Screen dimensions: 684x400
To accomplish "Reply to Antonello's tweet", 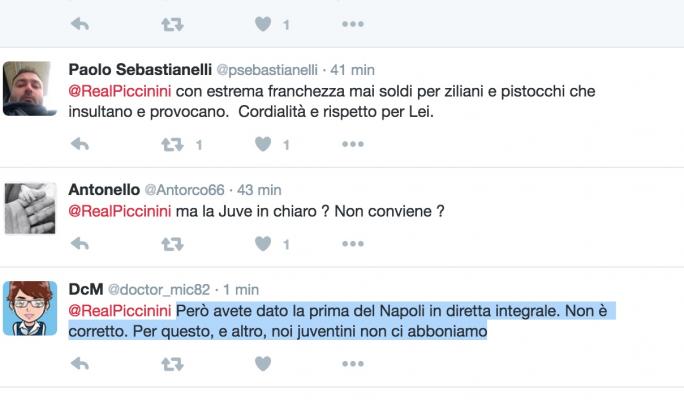I will (x=81, y=243).
